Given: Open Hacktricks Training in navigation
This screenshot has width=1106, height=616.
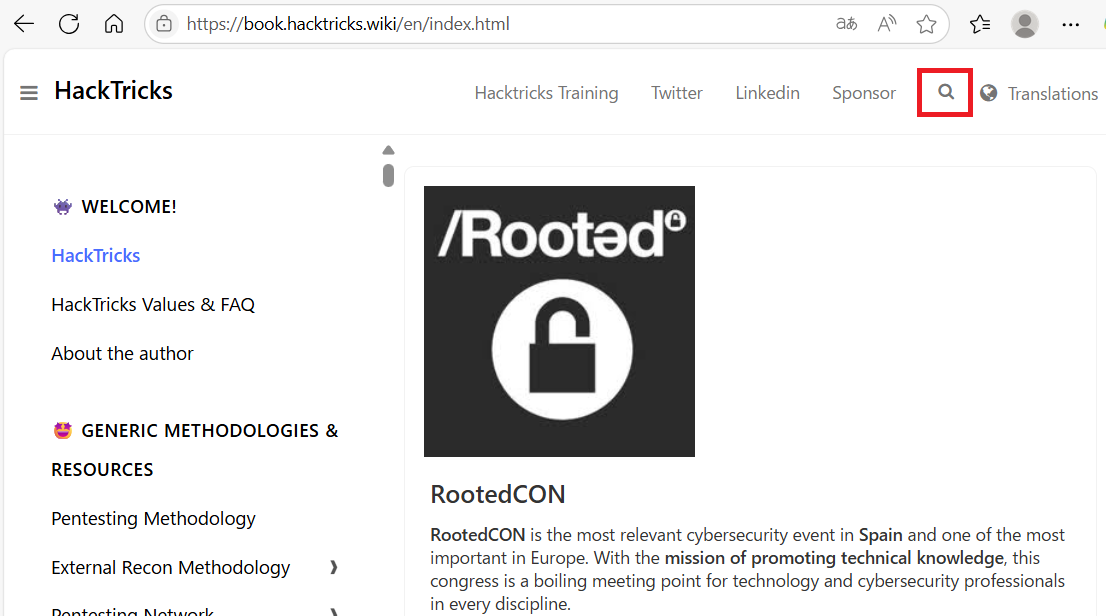Looking at the screenshot, I should (x=546, y=93).
